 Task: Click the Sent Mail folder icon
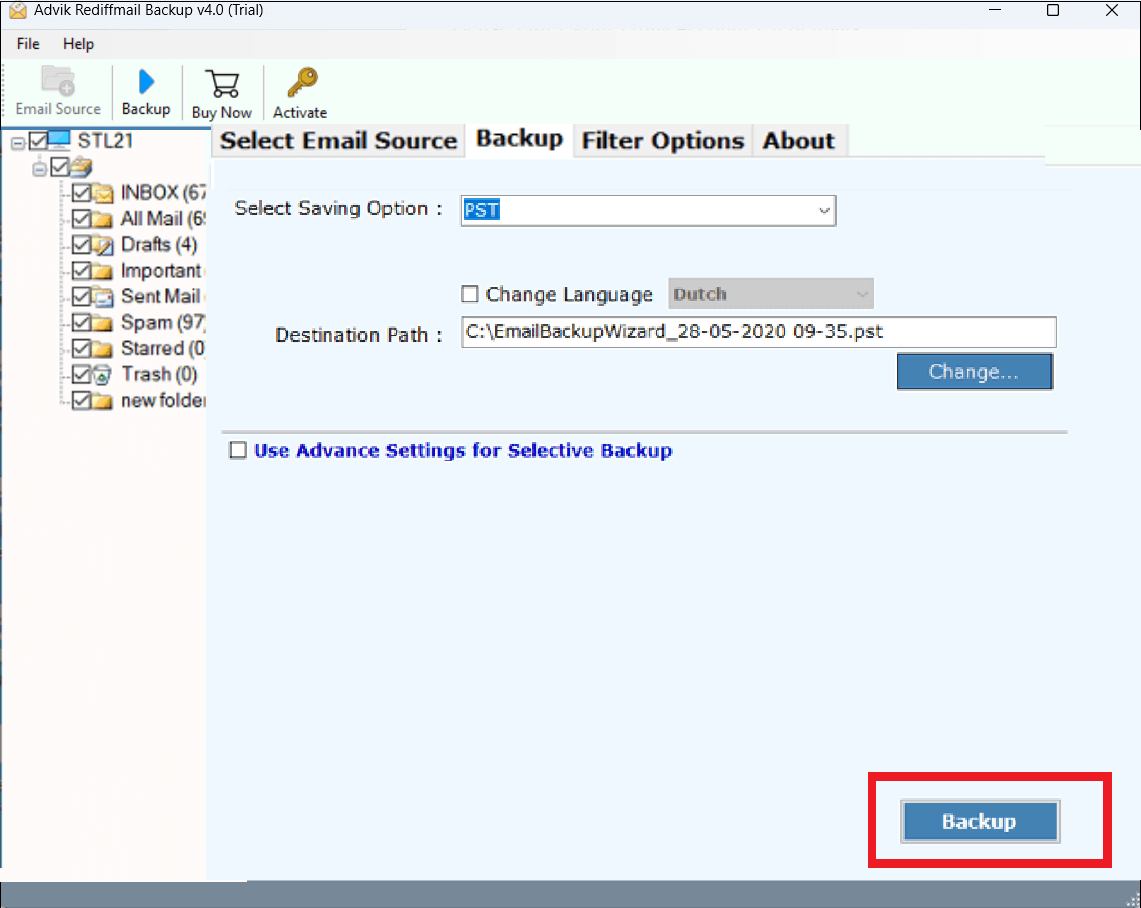(103, 297)
